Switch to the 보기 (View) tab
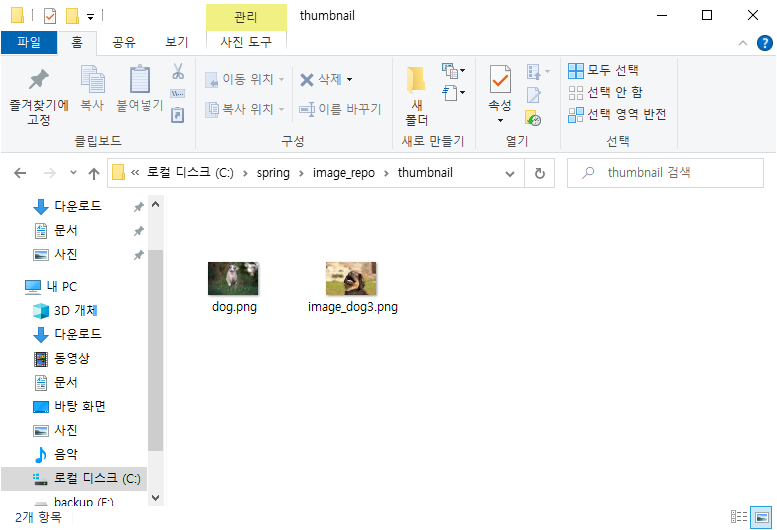This screenshot has width=777, height=530. (x=177, y=42)
